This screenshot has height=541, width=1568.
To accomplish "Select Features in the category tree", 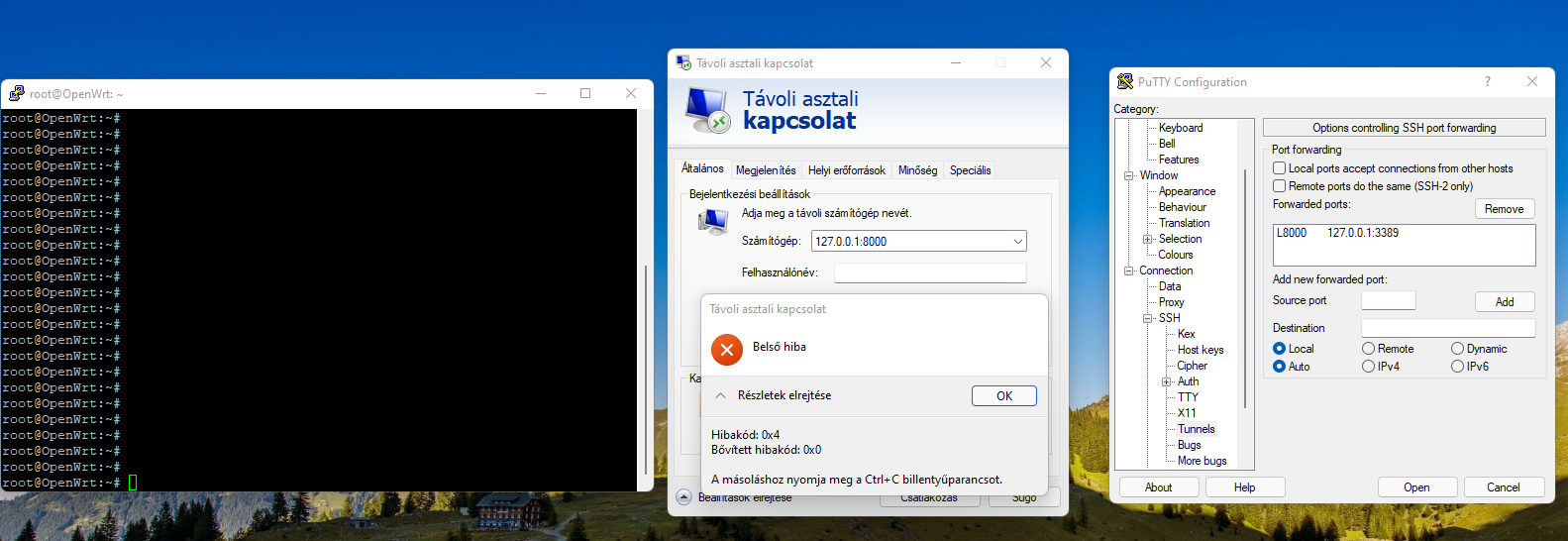I will pos(1179,160).
